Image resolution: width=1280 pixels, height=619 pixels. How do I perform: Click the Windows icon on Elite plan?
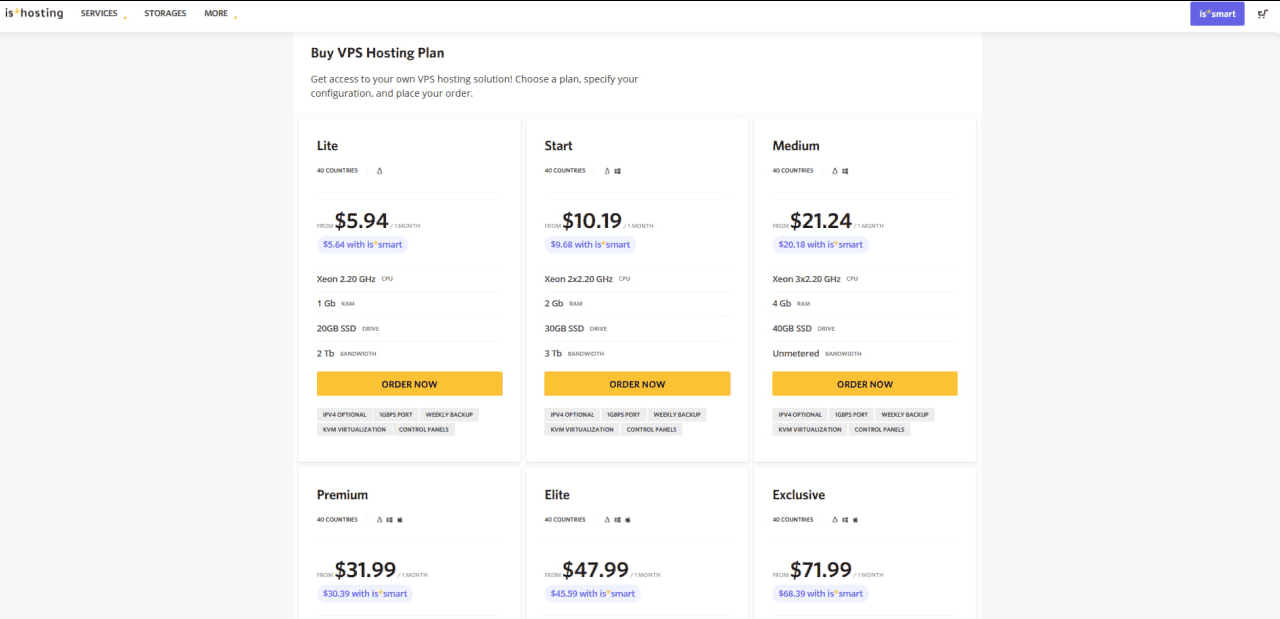[618, 520]
